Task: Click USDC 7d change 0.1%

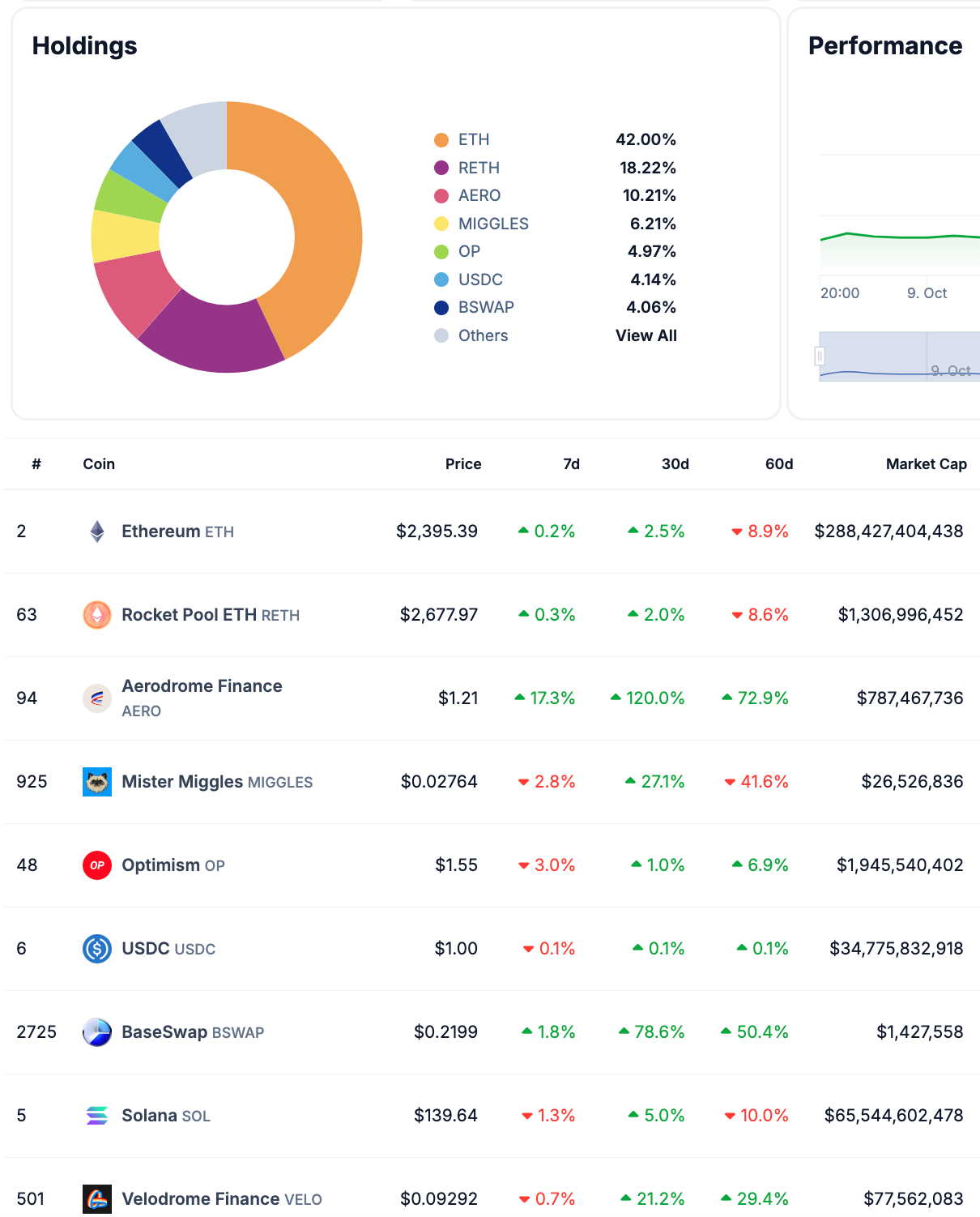Action: coord(549,949)
